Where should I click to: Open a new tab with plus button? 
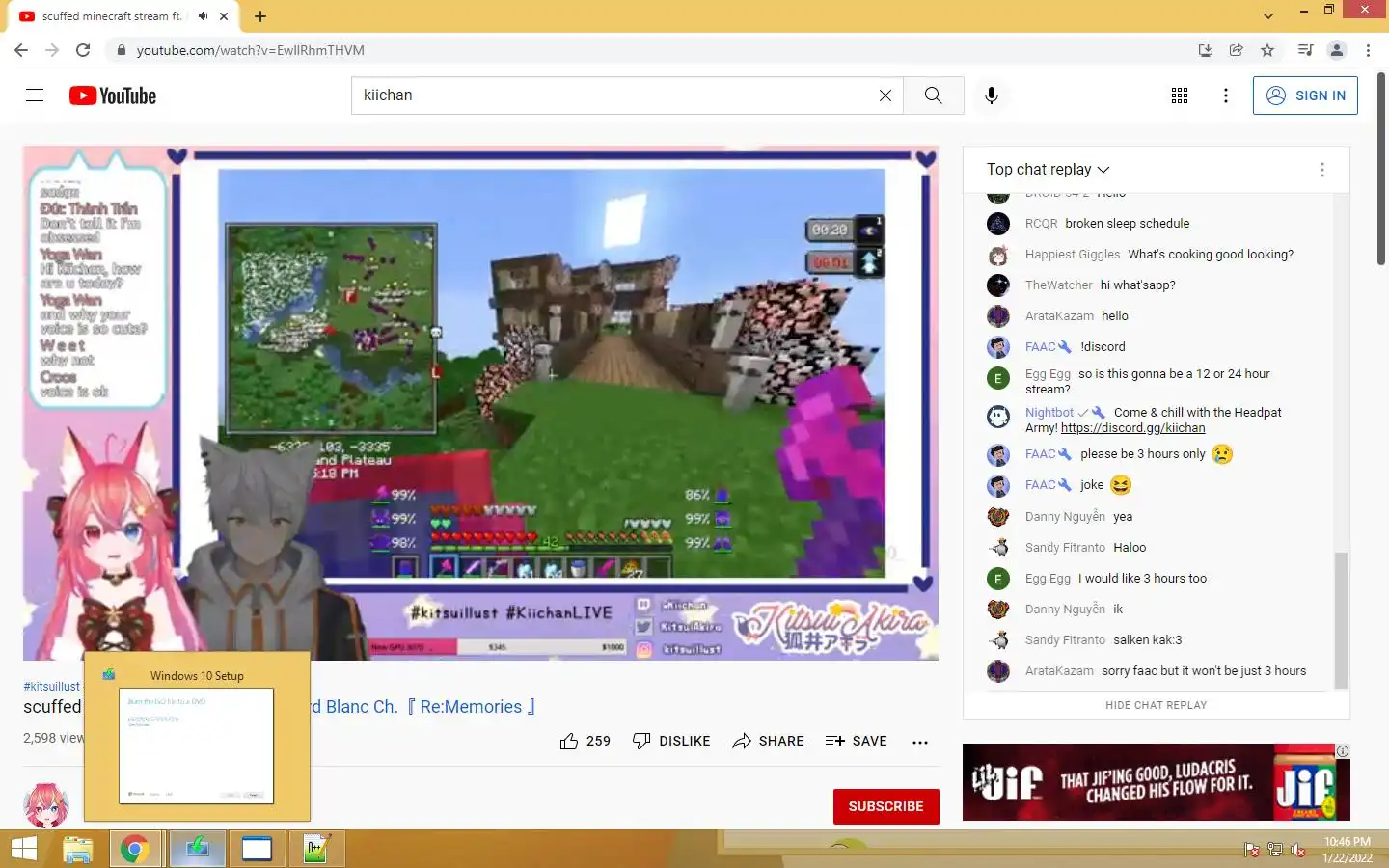[260, 16]
